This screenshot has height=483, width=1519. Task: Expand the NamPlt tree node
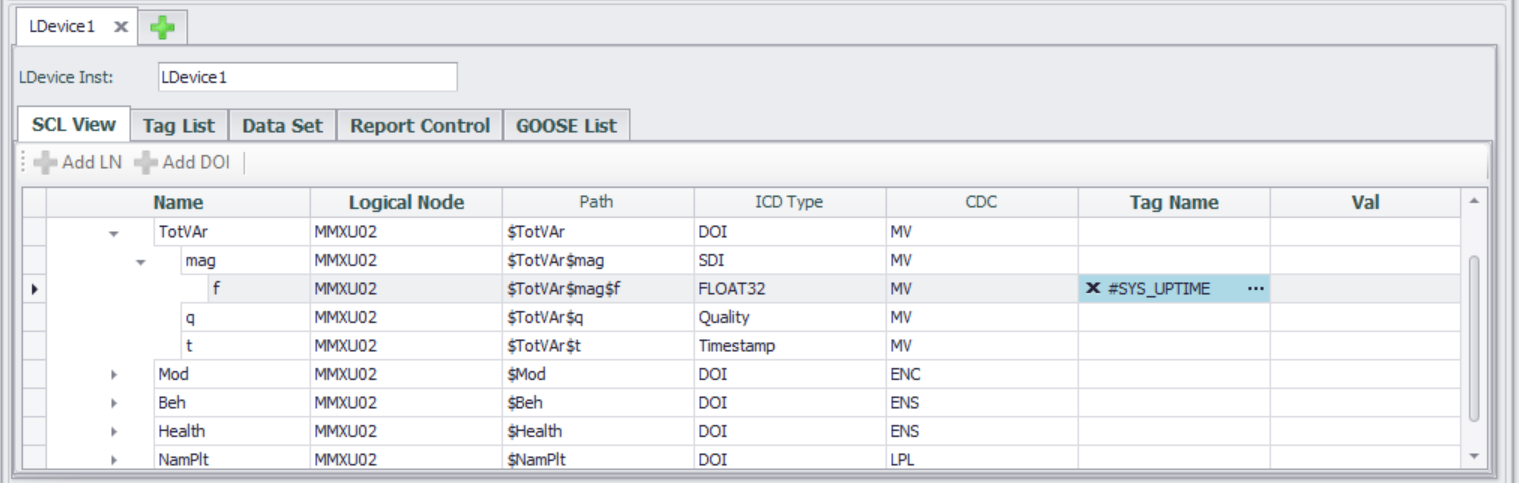113,460
